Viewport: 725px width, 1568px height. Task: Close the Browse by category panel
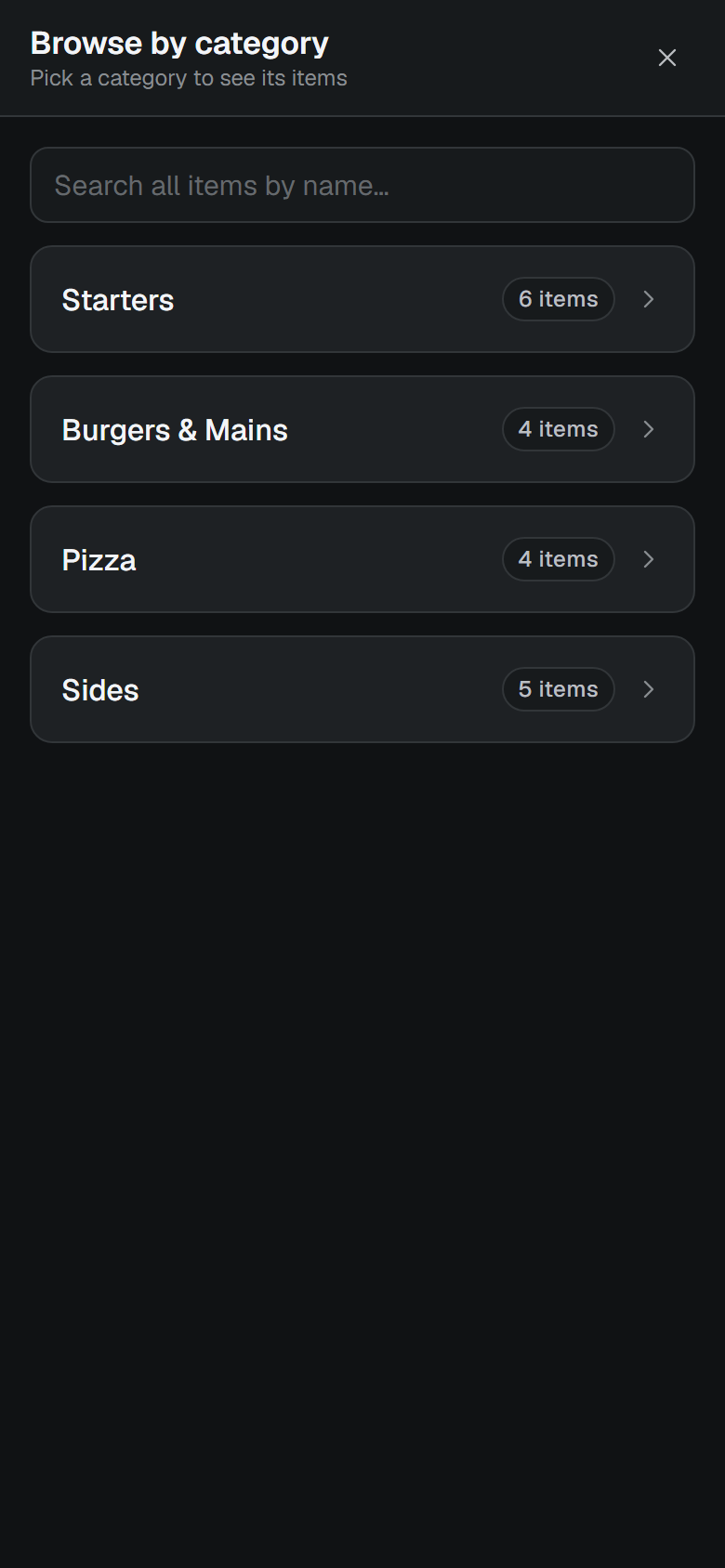pyautogui.click(x=667, y=58)
